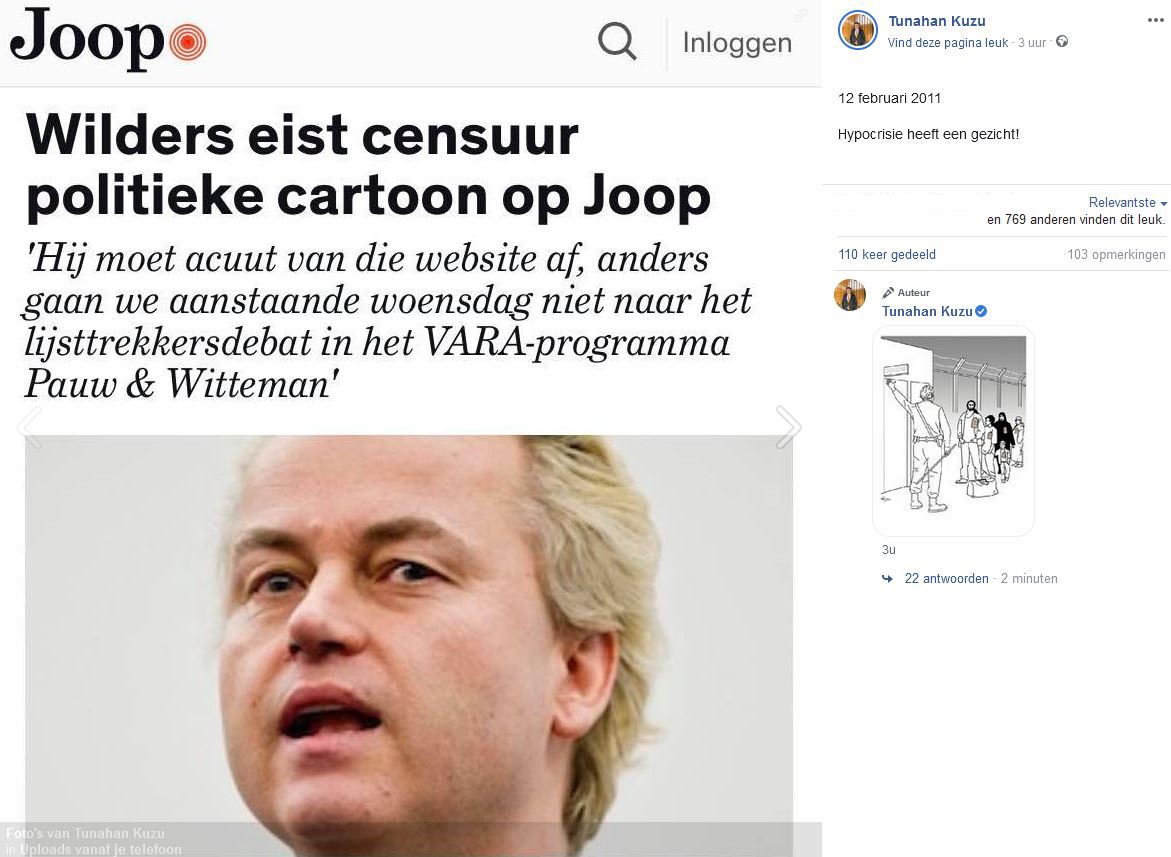Click the search magnifier icon
The width and height of the screenshot is (1171, 857).
617,41
